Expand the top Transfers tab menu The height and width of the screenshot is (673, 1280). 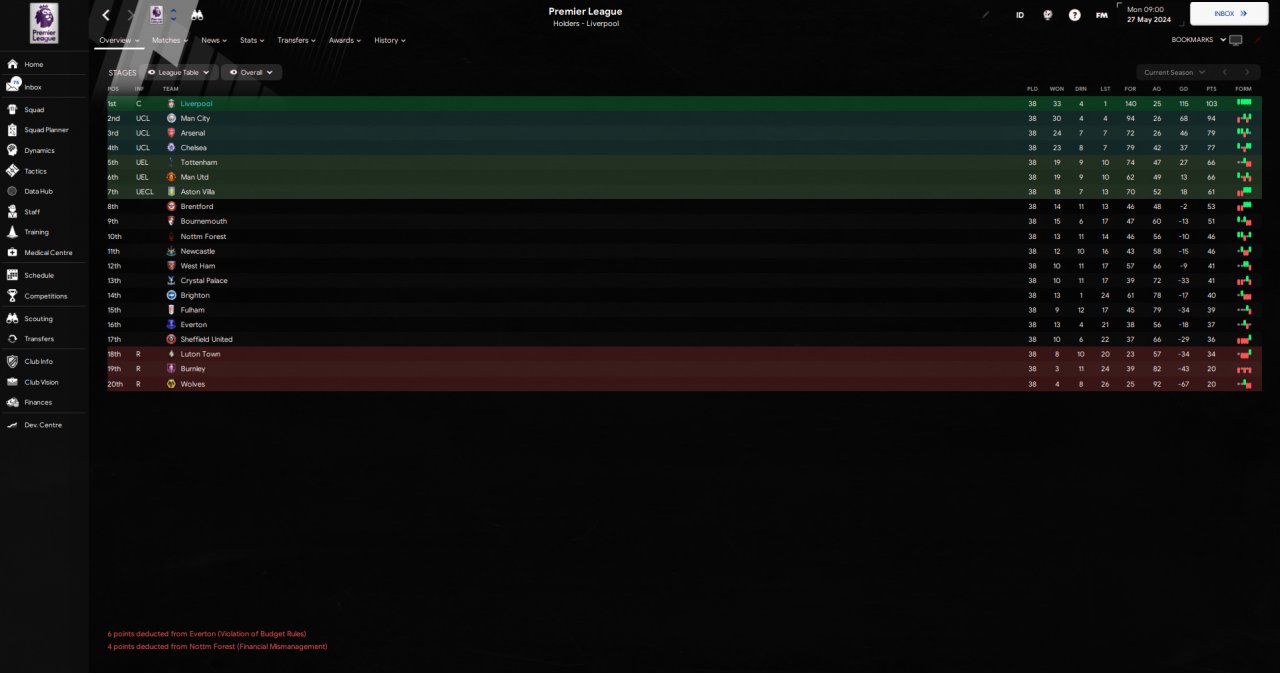point(297,40)
